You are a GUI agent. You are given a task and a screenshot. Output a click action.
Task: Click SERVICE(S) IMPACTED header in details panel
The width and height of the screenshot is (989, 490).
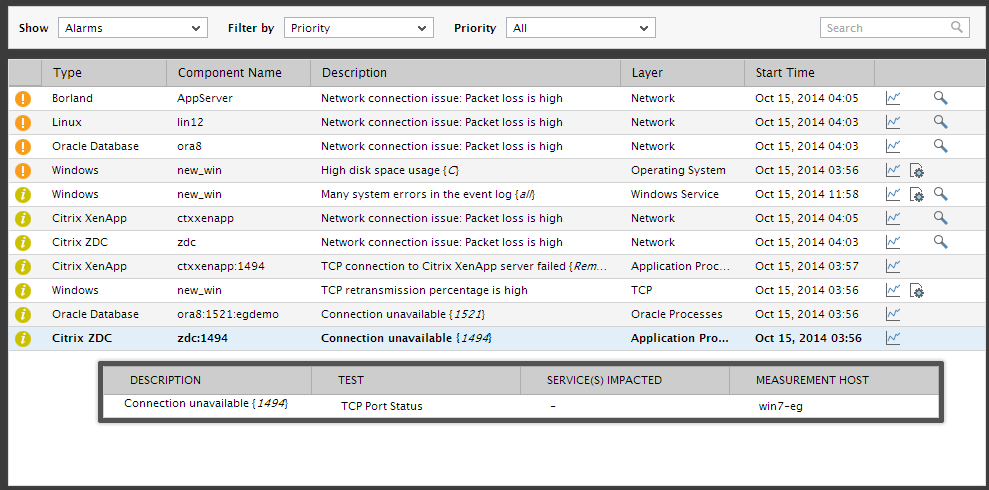pos(604,380)
